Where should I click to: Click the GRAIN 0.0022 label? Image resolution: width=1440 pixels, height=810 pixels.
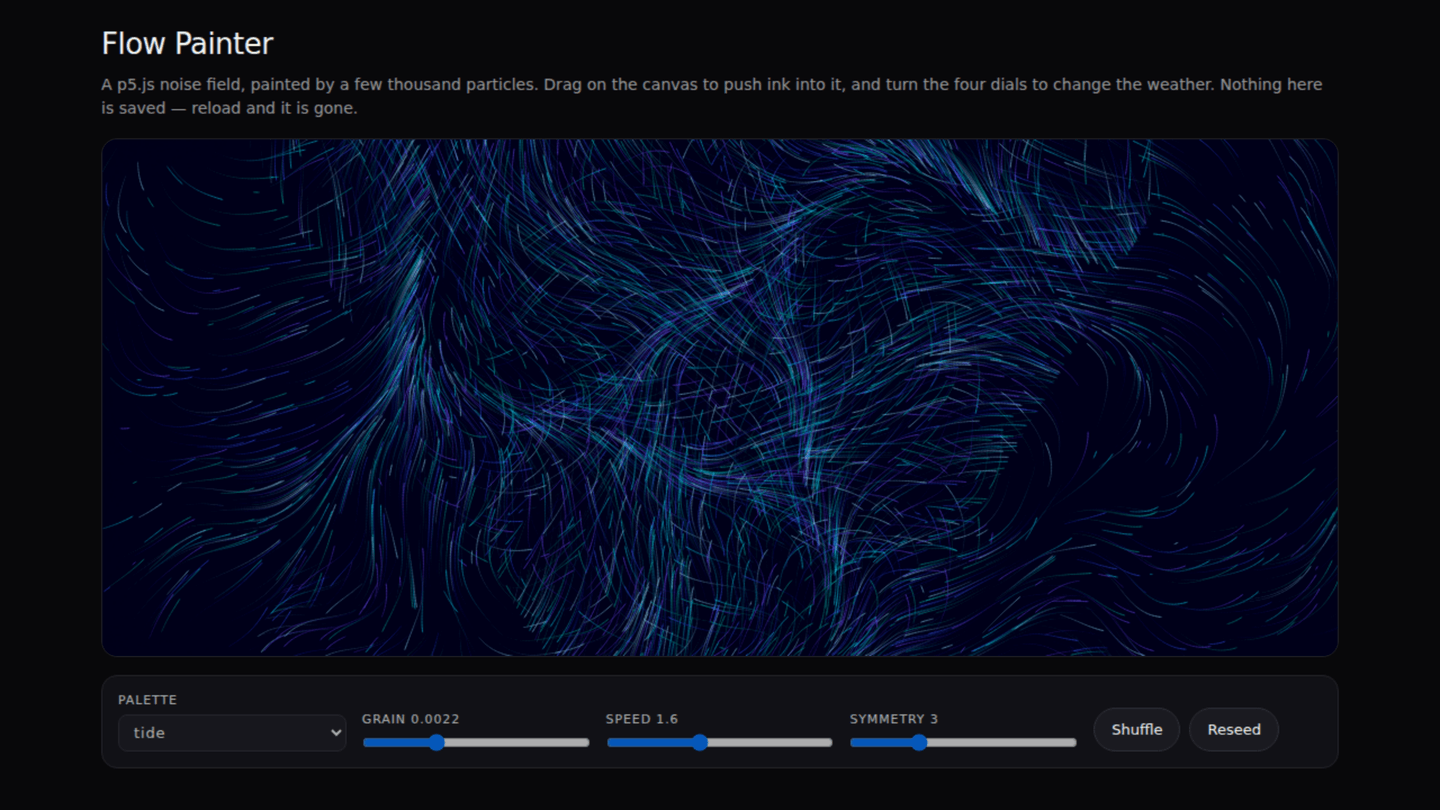point(411,719)
